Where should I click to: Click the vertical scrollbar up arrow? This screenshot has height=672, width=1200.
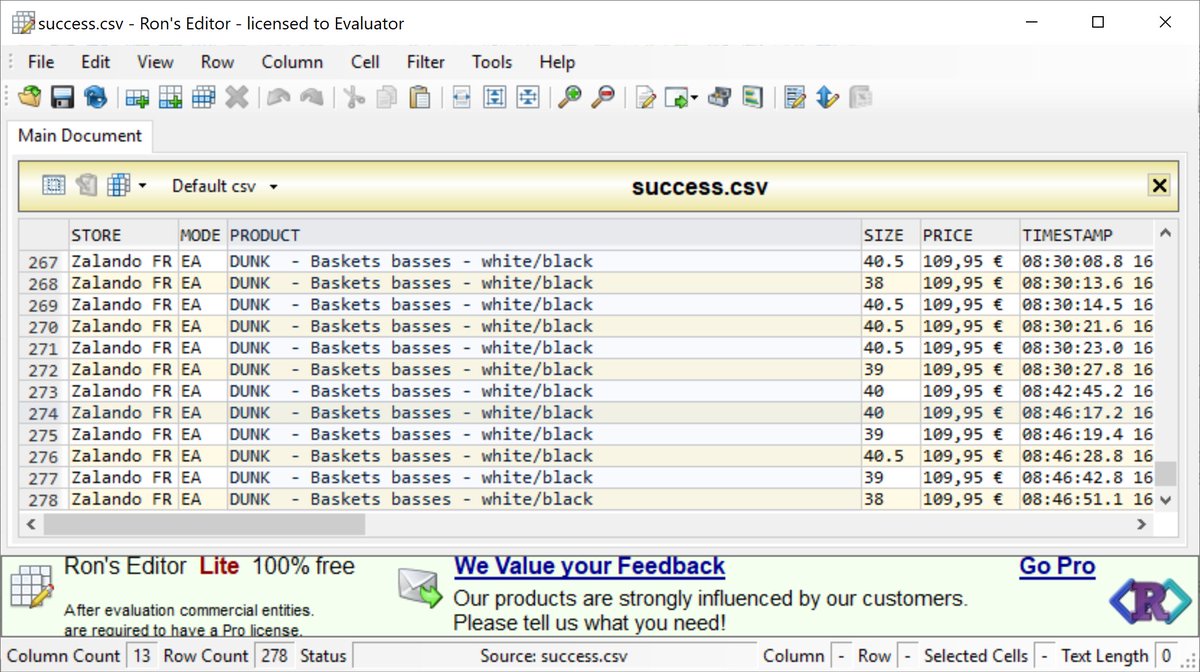coord(1166,232)
